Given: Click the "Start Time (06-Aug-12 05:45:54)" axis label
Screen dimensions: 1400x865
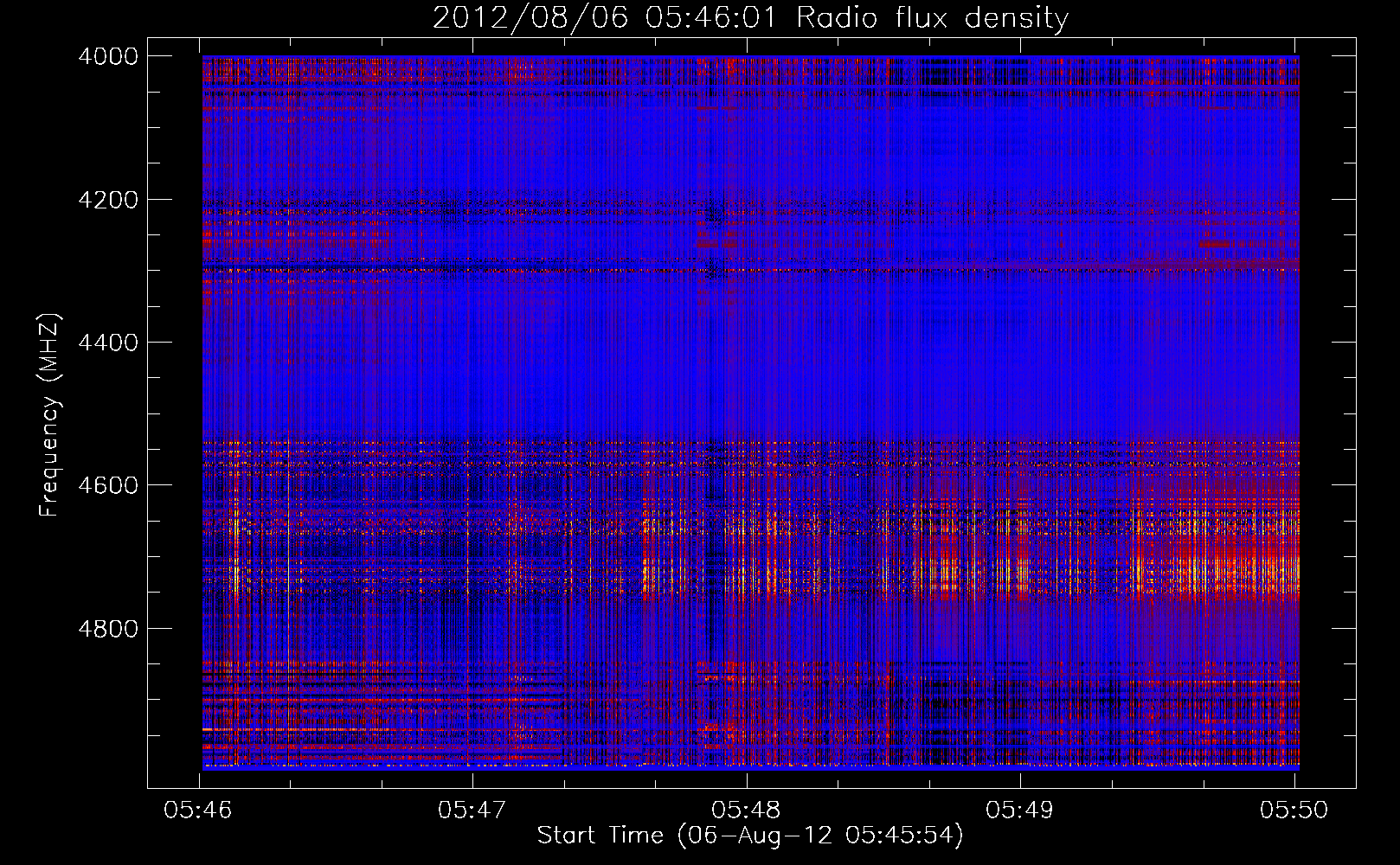Looking at the screenshot, I should point(750,836).
